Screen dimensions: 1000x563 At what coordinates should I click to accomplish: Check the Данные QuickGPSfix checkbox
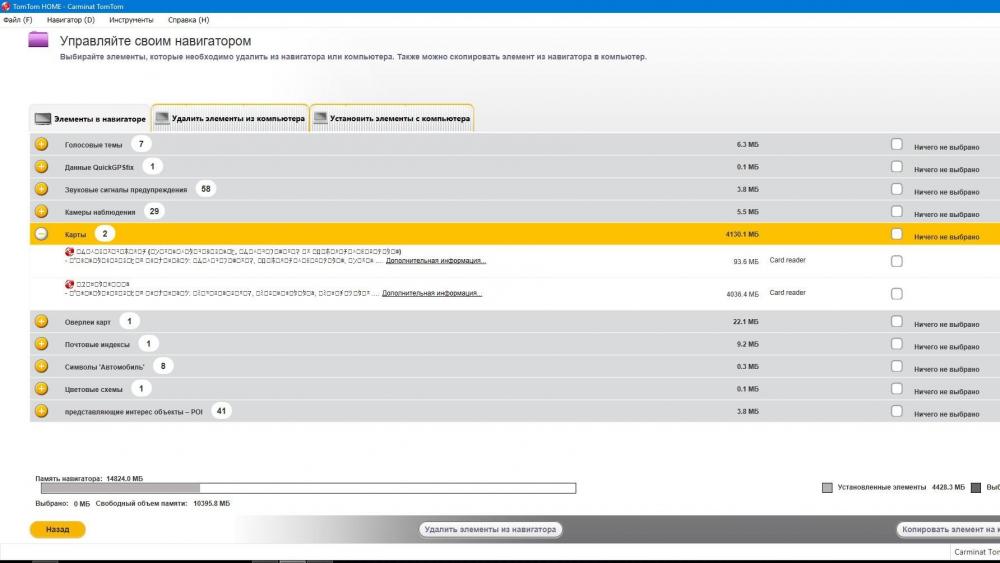click(x=897, y=166)
